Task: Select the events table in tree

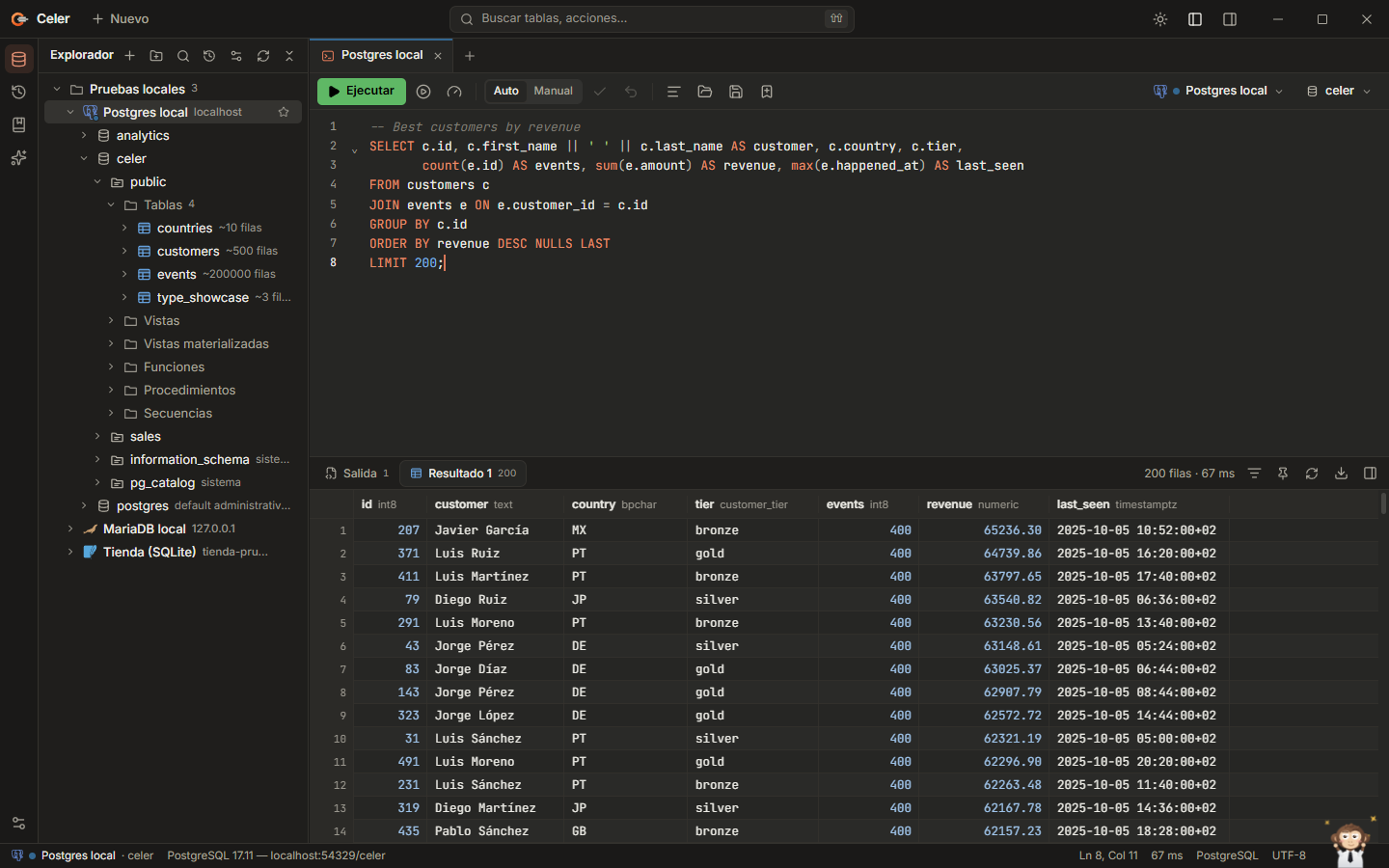Action: tap(177, 274)
